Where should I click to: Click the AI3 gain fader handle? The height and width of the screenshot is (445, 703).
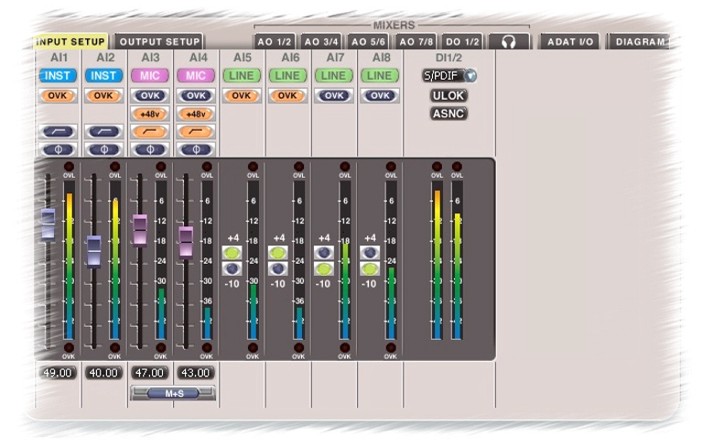click(140, 230)
